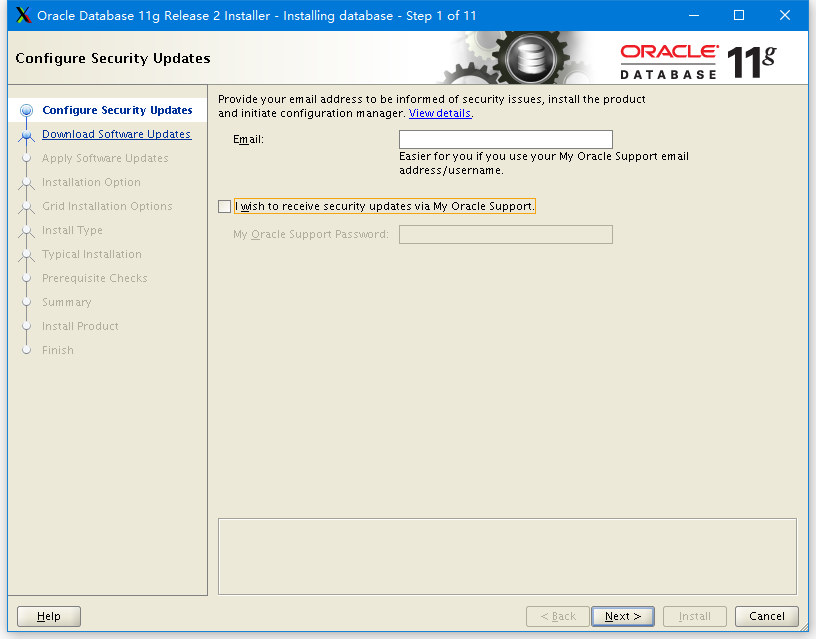Click the Prerequisite Checks step
816x639 pixels.
coord(95,278)
